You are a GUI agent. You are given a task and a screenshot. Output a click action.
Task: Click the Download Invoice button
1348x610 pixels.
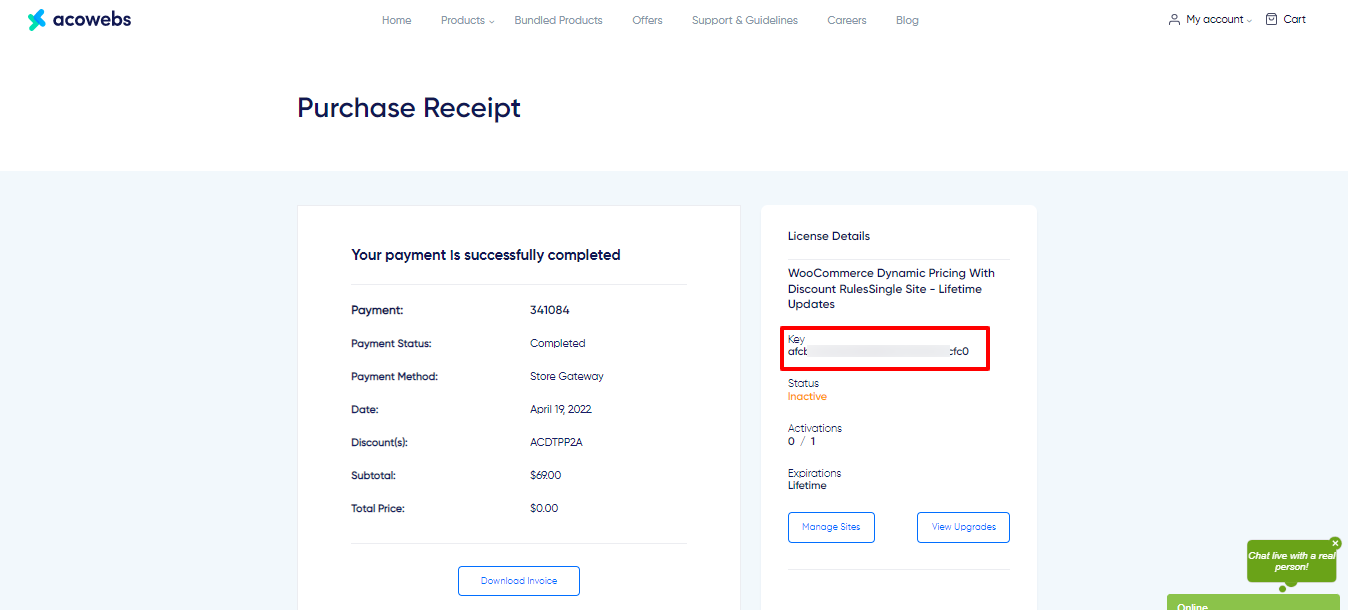(x=519, y=581)
